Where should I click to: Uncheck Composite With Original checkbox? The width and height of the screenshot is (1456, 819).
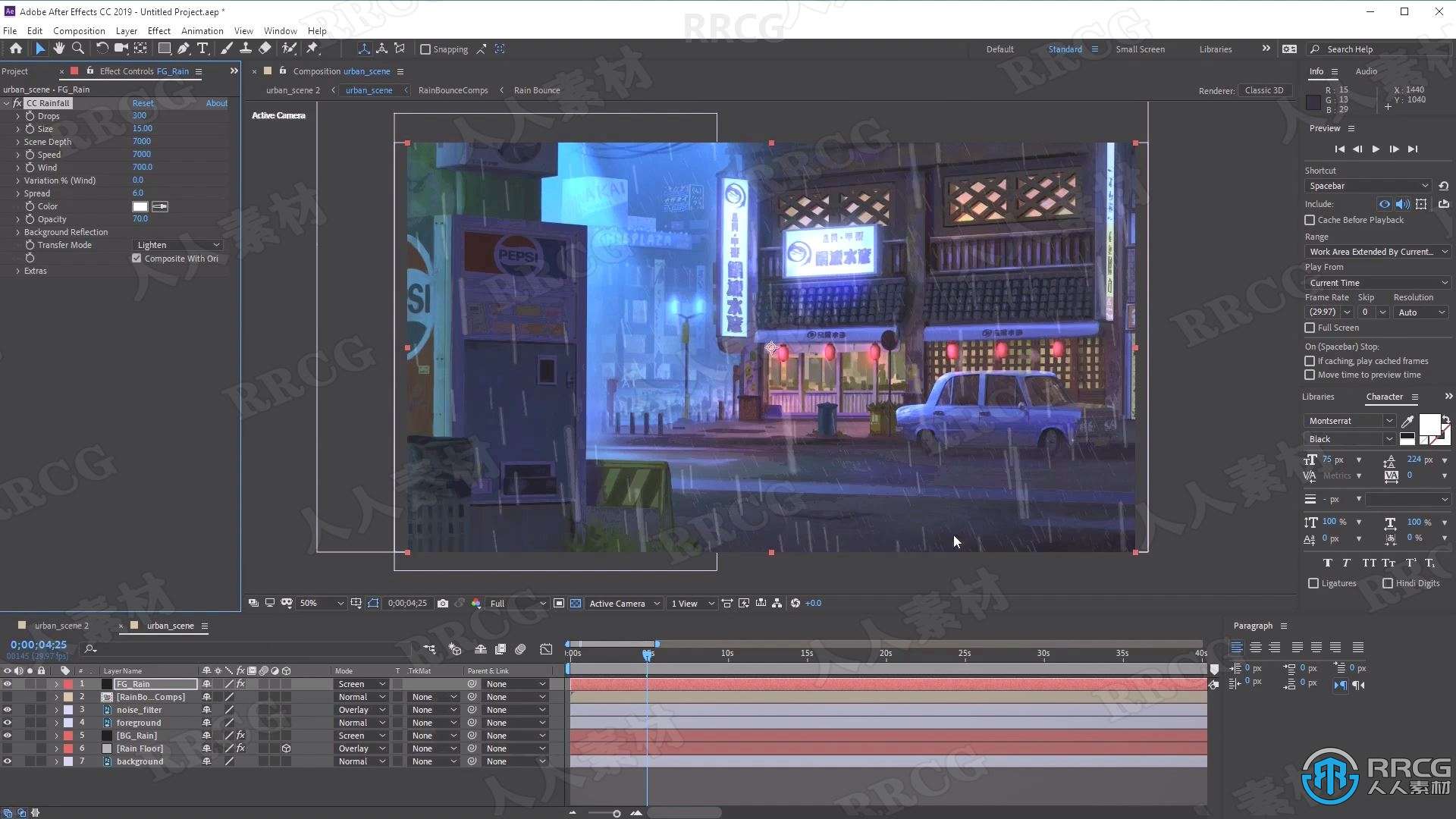pyautogui.click(x=136, y=259)
